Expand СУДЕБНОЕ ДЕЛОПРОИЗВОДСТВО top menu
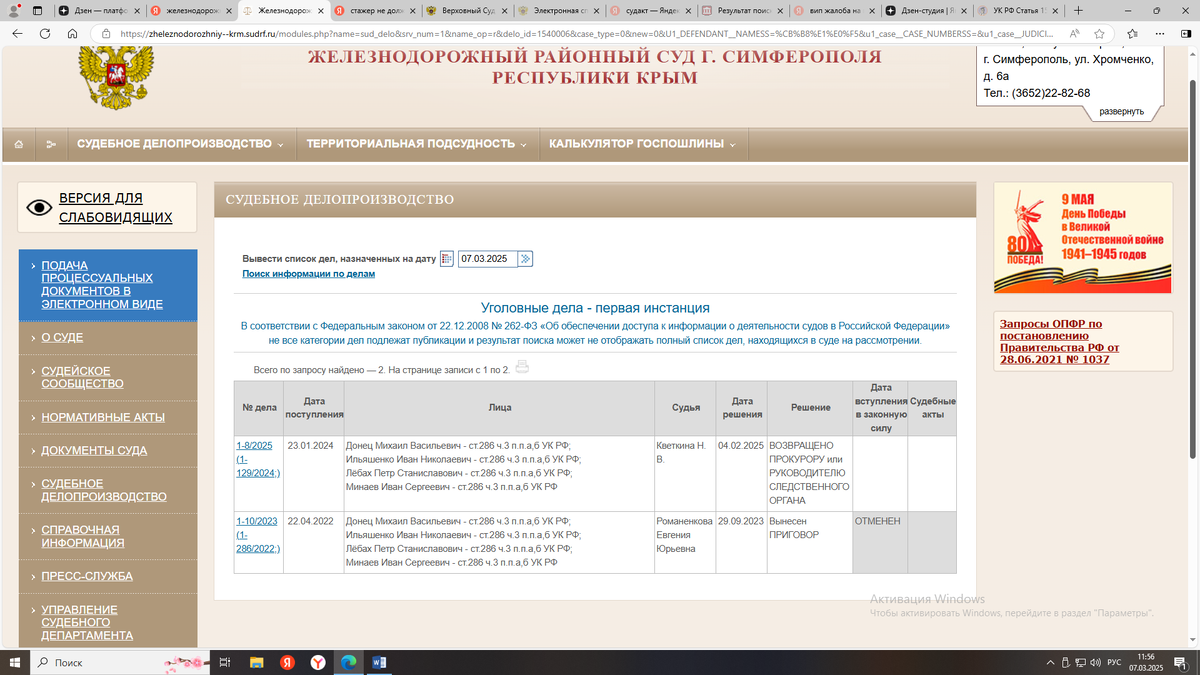This screenshot has width=1200, height=675. [x=180, y=144]
